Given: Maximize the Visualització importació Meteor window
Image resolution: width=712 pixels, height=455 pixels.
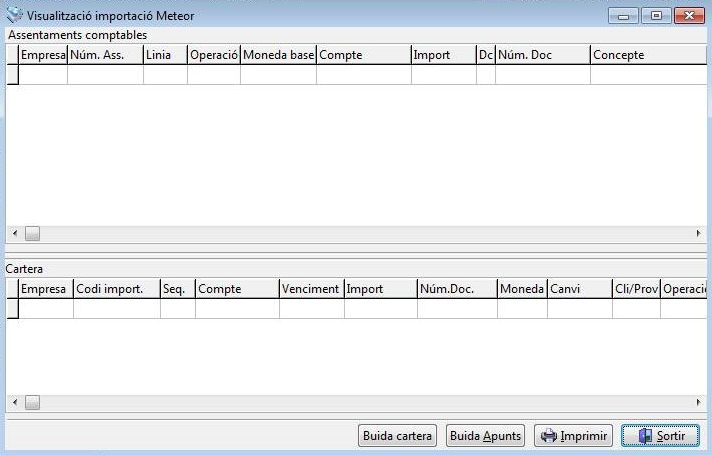Looking at the screenshot, I should tap(656, 16).
